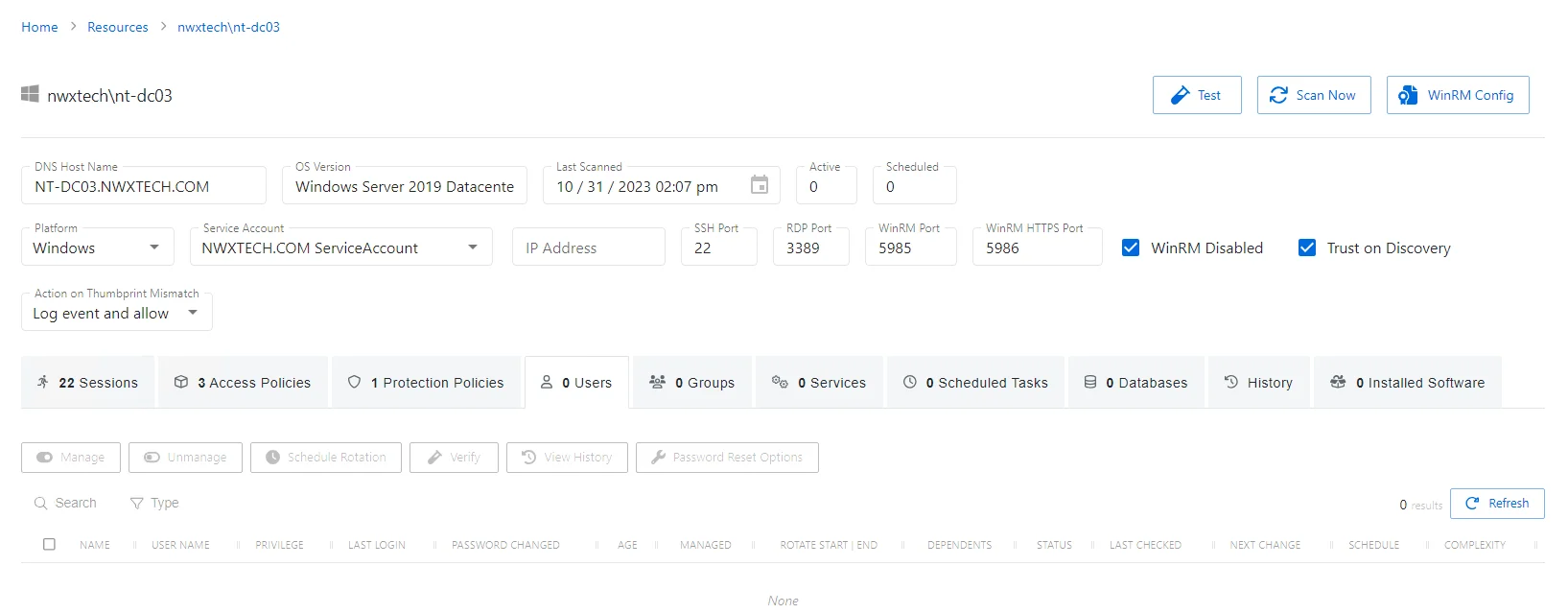This screenshot has height=613, width=1568.
Task: Open Password Reset Options
Action: [727, 458]
